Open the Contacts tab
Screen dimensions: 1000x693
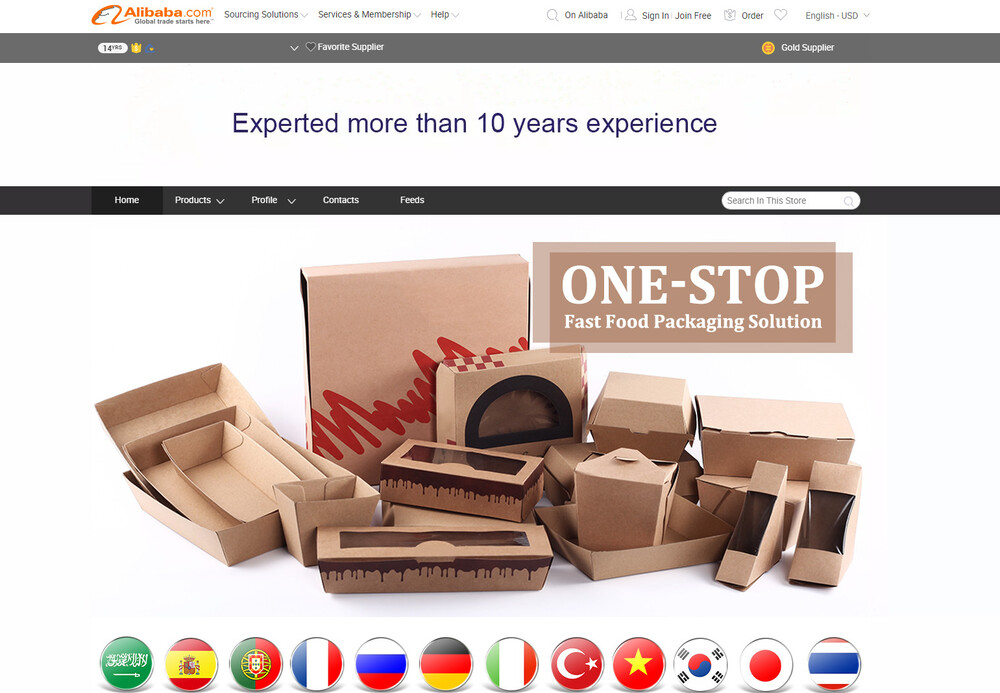point(341,200)
